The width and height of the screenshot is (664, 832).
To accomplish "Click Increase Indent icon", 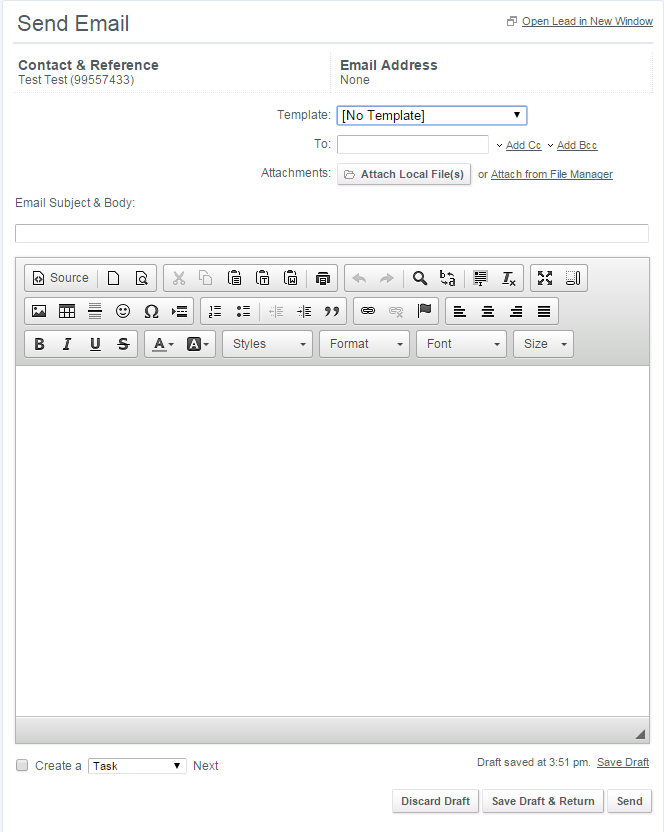I will tap(304, 311).
